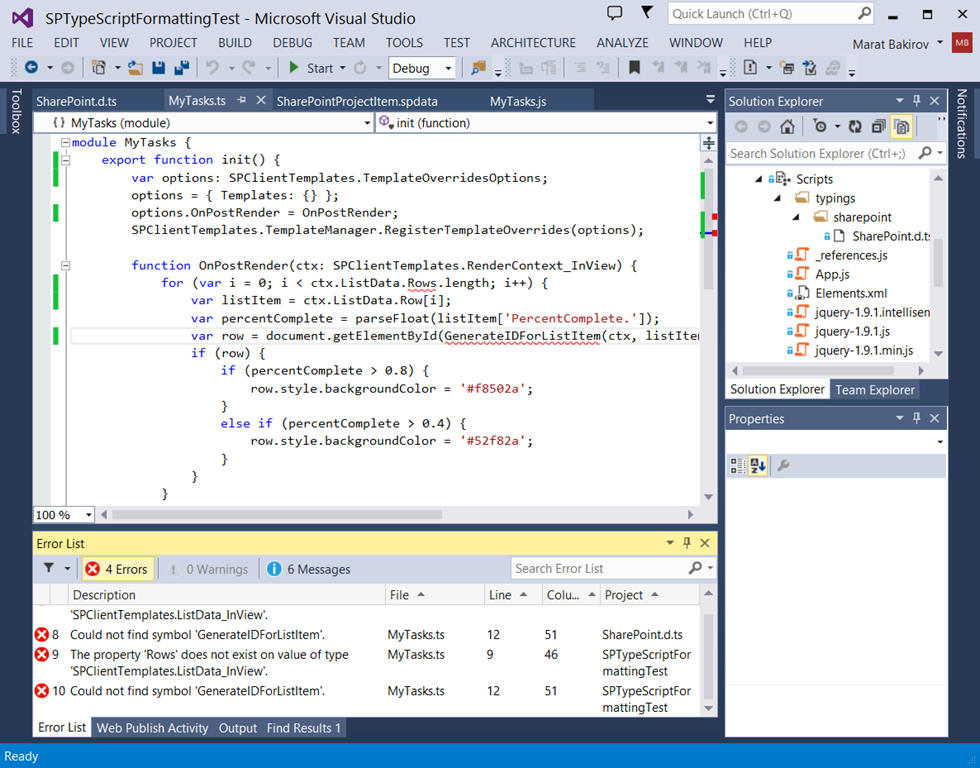Toggle a bookmark with the bookmark icon
The width and height of the screenshot is (980, 768).
click(634, 67)
